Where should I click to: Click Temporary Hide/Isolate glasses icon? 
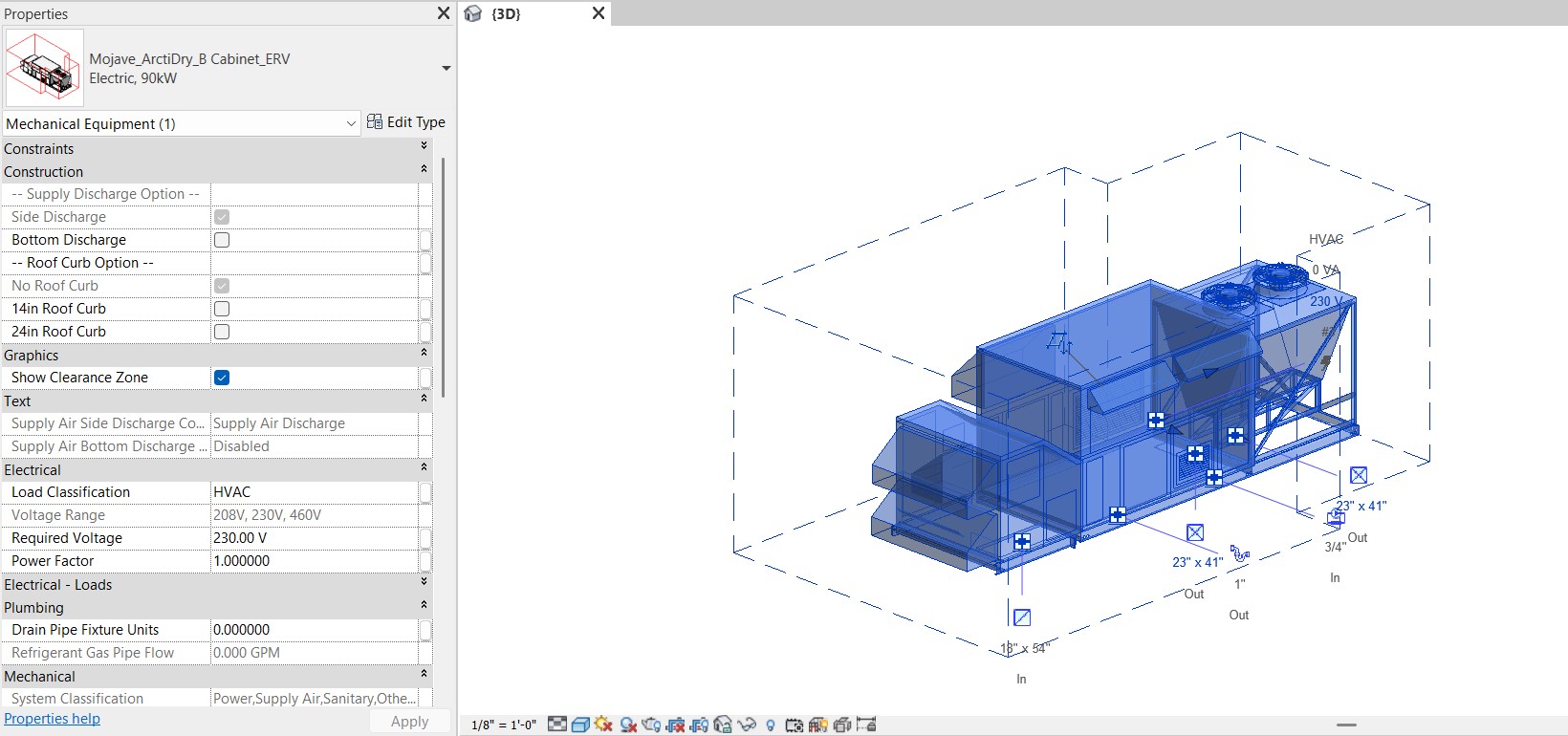[747, 725]
